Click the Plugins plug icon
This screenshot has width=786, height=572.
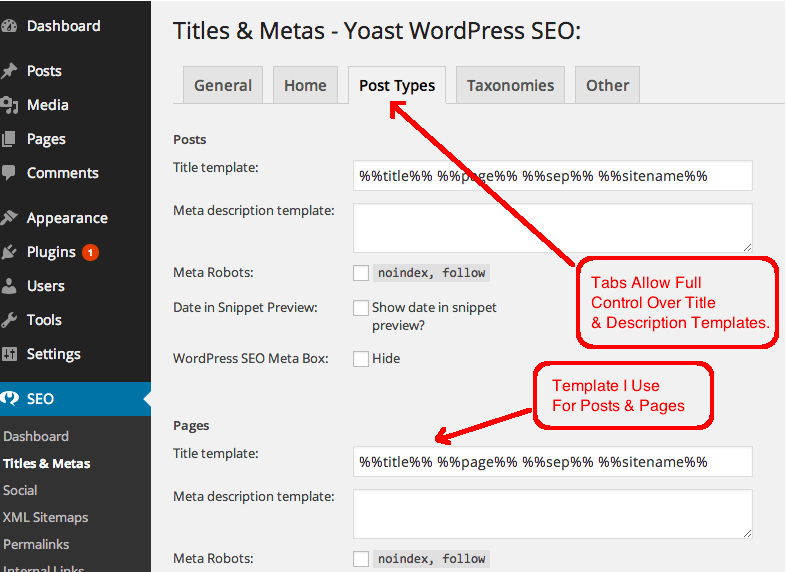point(9,252)
